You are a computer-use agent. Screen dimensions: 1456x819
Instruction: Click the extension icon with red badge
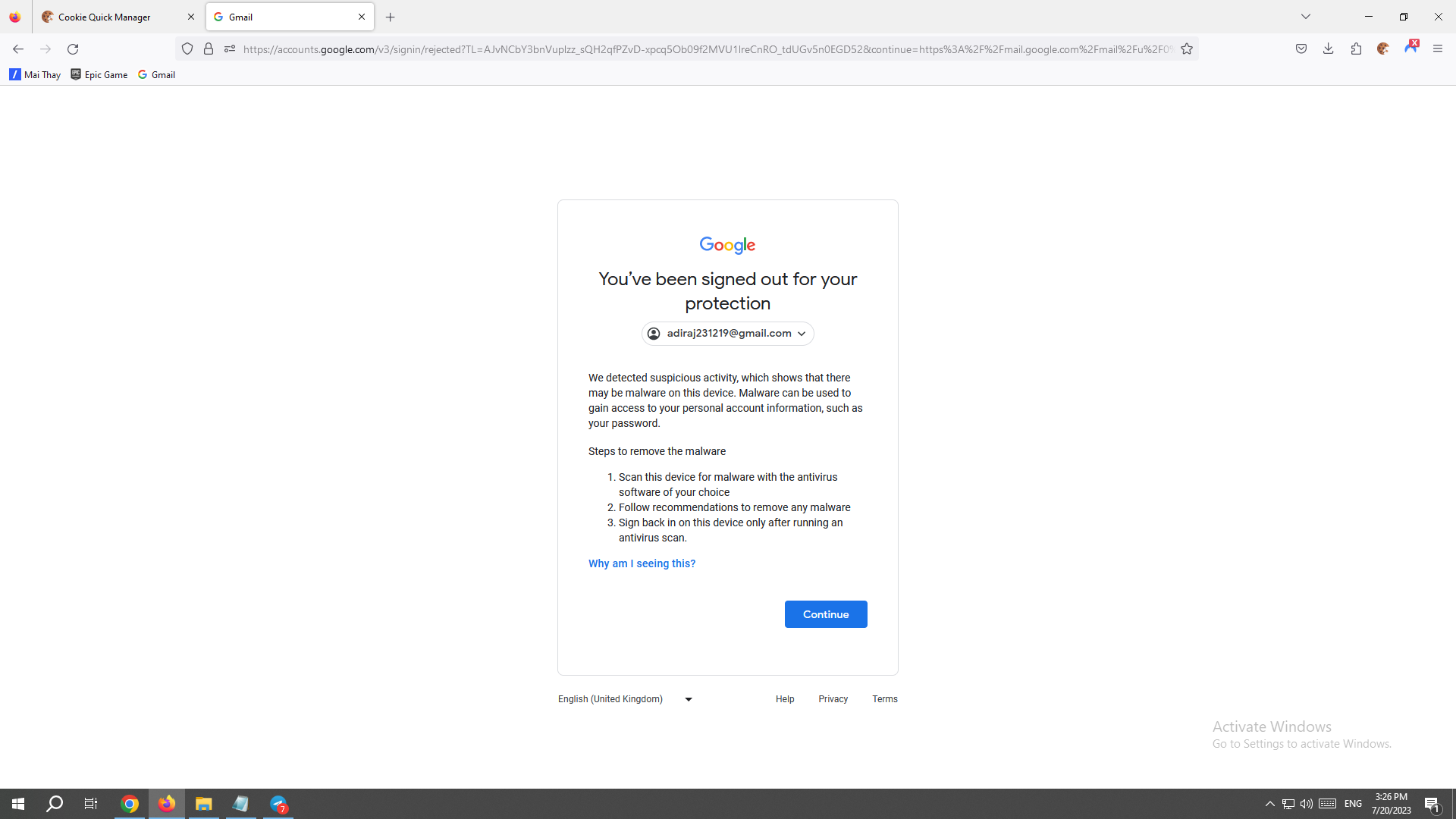(1411, 47)
